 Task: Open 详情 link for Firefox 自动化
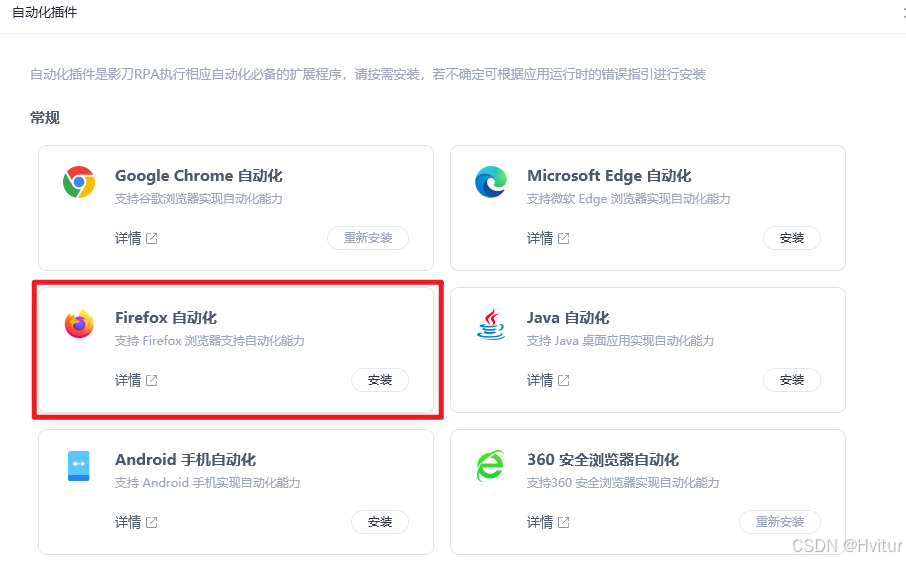pos(128,380)
